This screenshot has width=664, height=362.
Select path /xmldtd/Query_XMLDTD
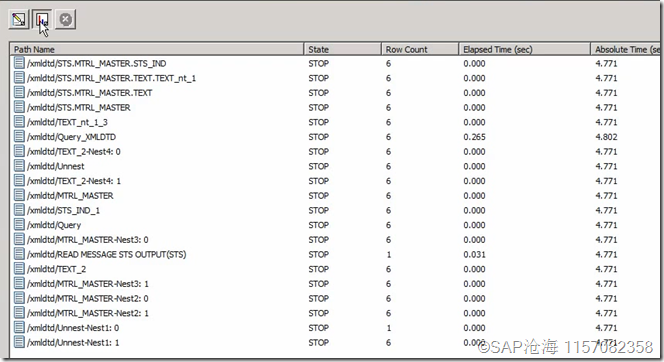71,137
